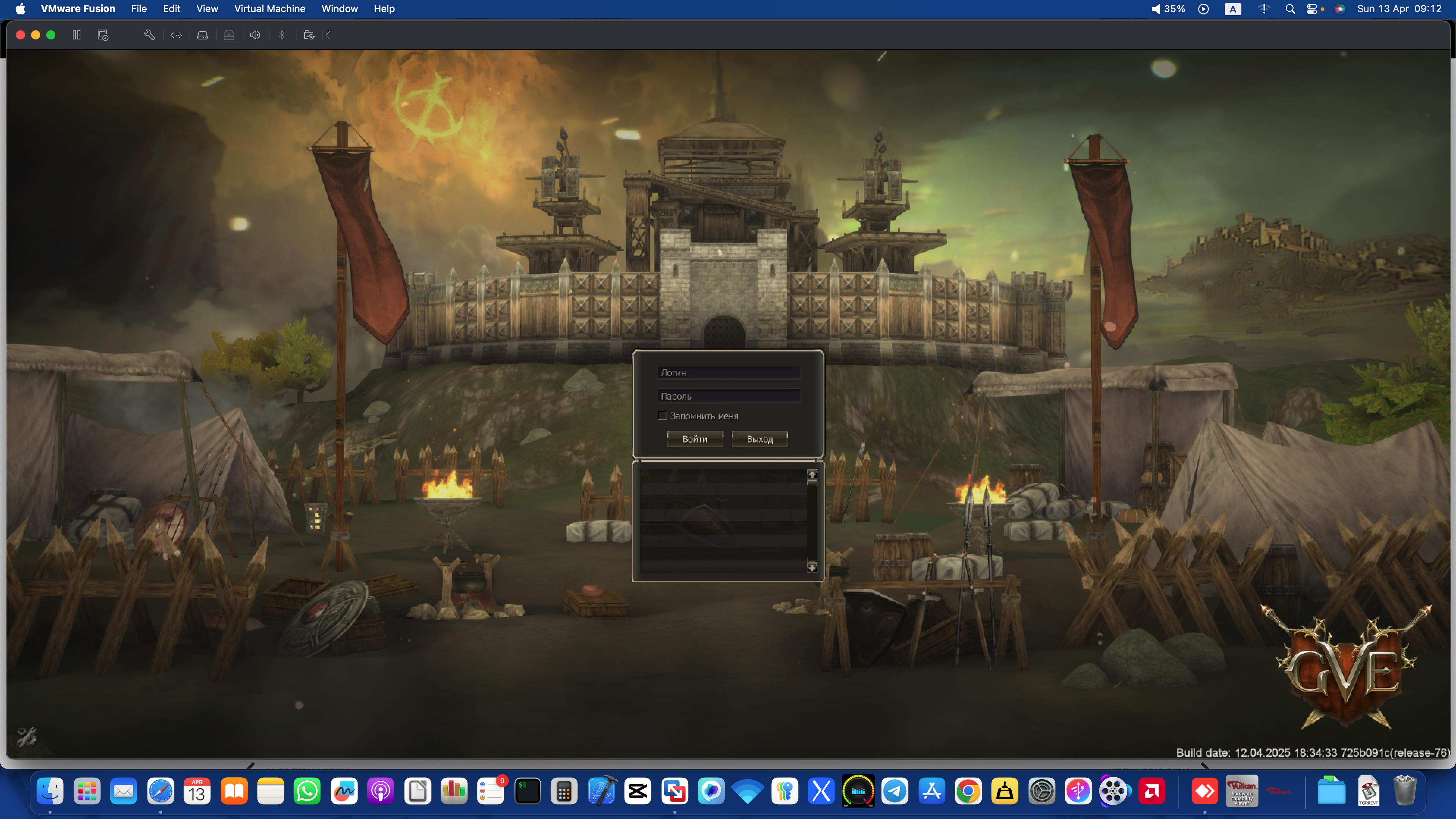
Task: Open the View menu
Action: click(x=207, y=8)
